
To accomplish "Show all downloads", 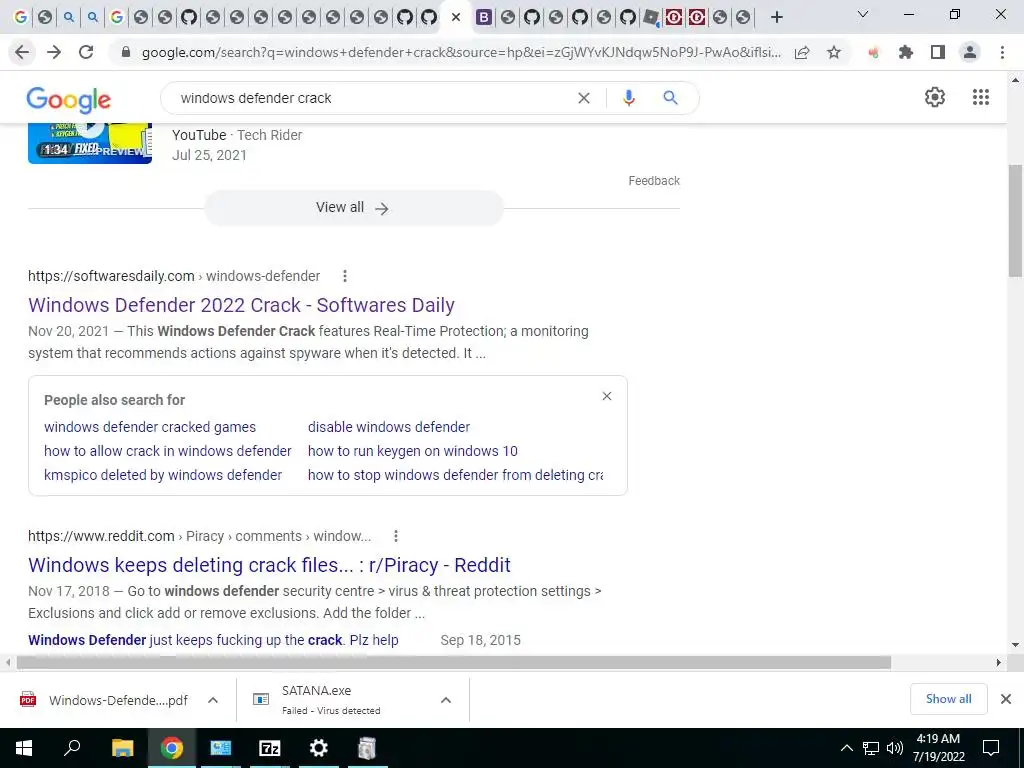I will coord(948,699).
